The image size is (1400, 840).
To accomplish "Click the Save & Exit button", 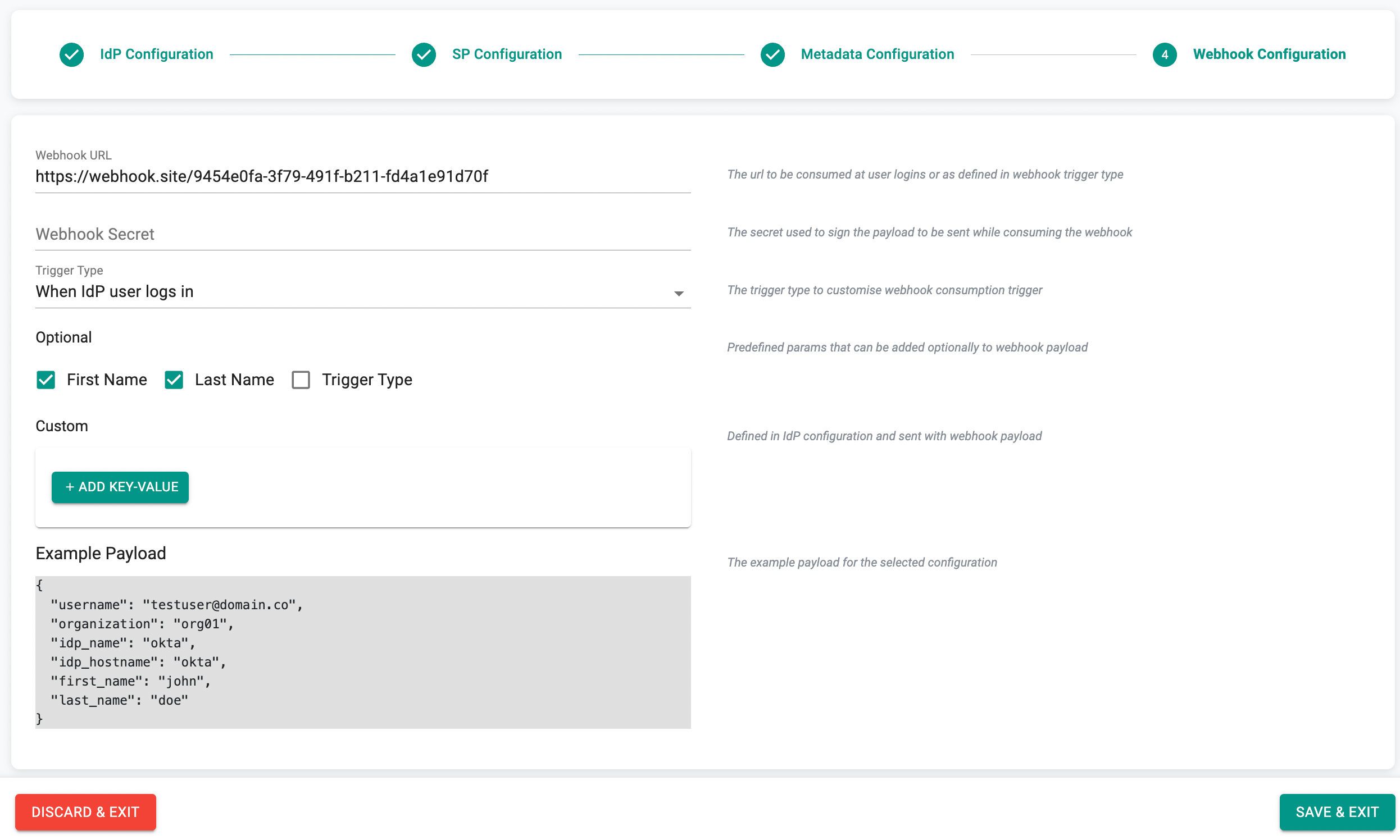I will [x=1337, y=812].
